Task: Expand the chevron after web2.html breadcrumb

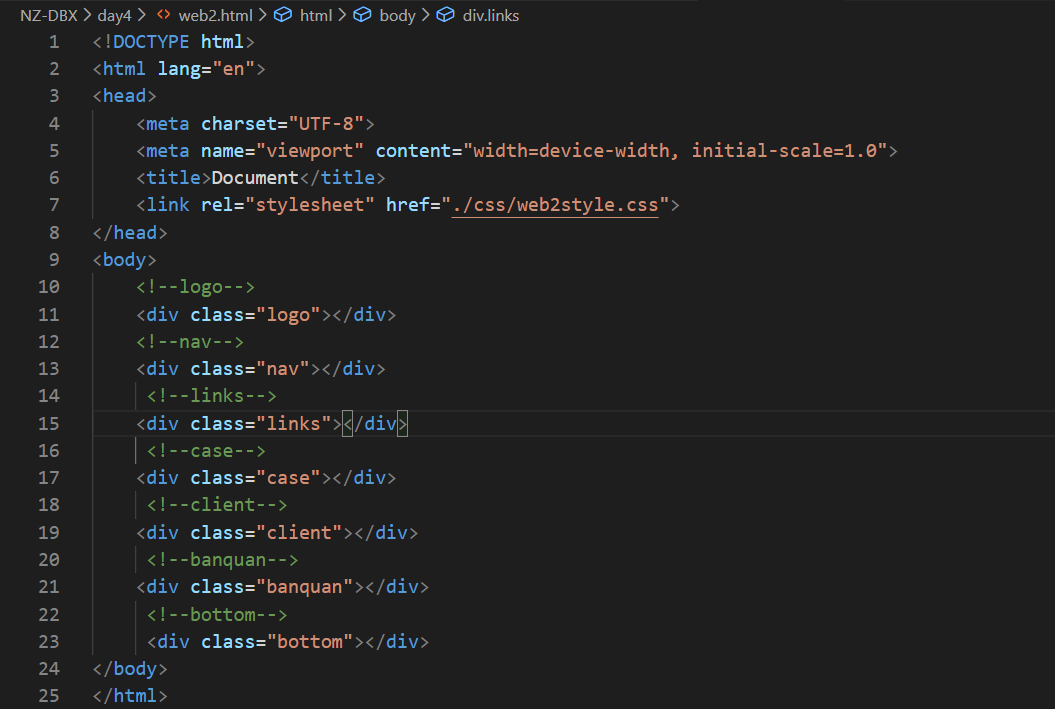Action: click(262, 15)
